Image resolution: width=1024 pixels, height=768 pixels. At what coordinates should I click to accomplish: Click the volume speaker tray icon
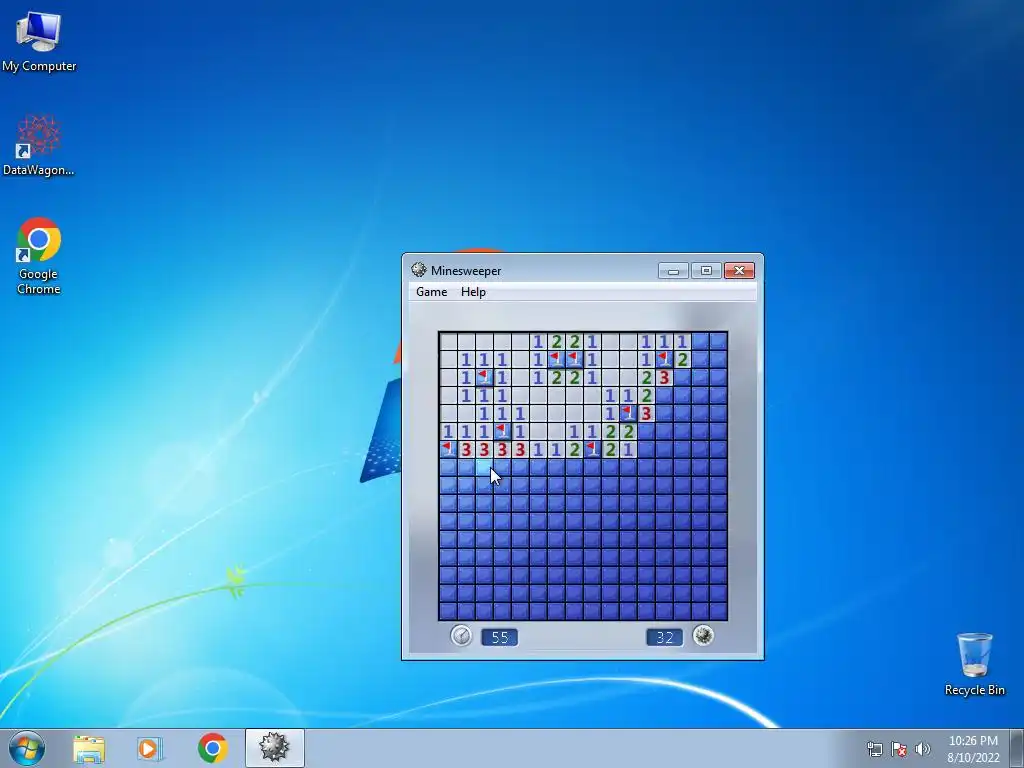922,749
